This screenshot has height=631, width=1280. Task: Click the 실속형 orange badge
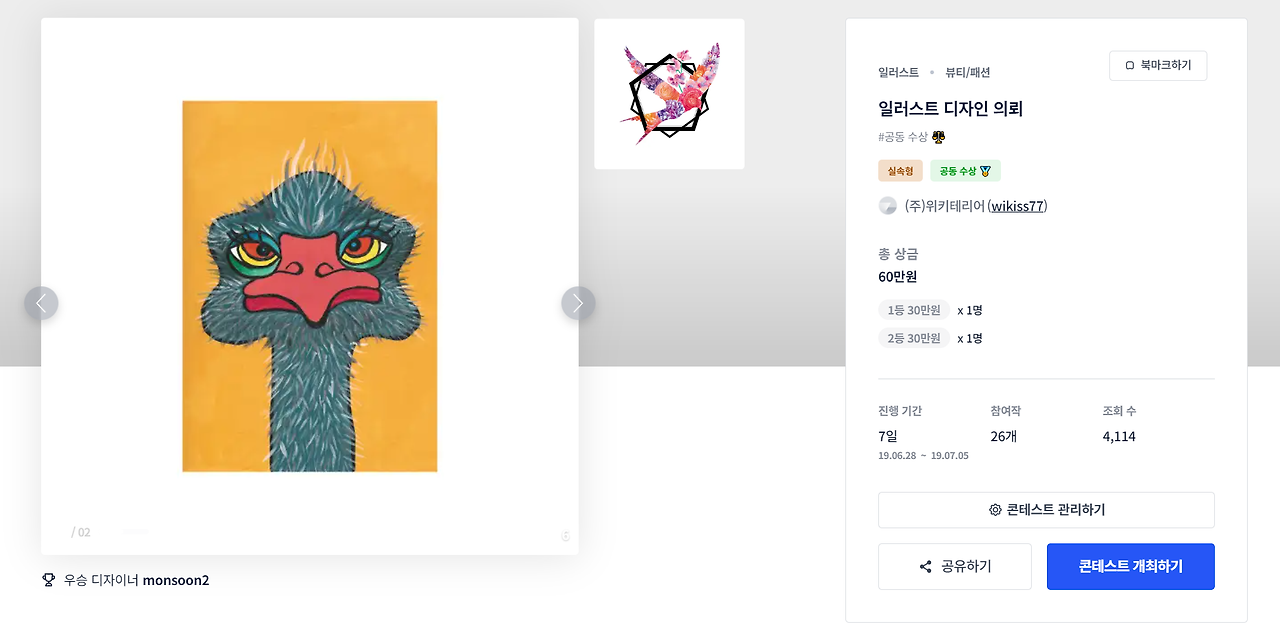tap(900, 171)
